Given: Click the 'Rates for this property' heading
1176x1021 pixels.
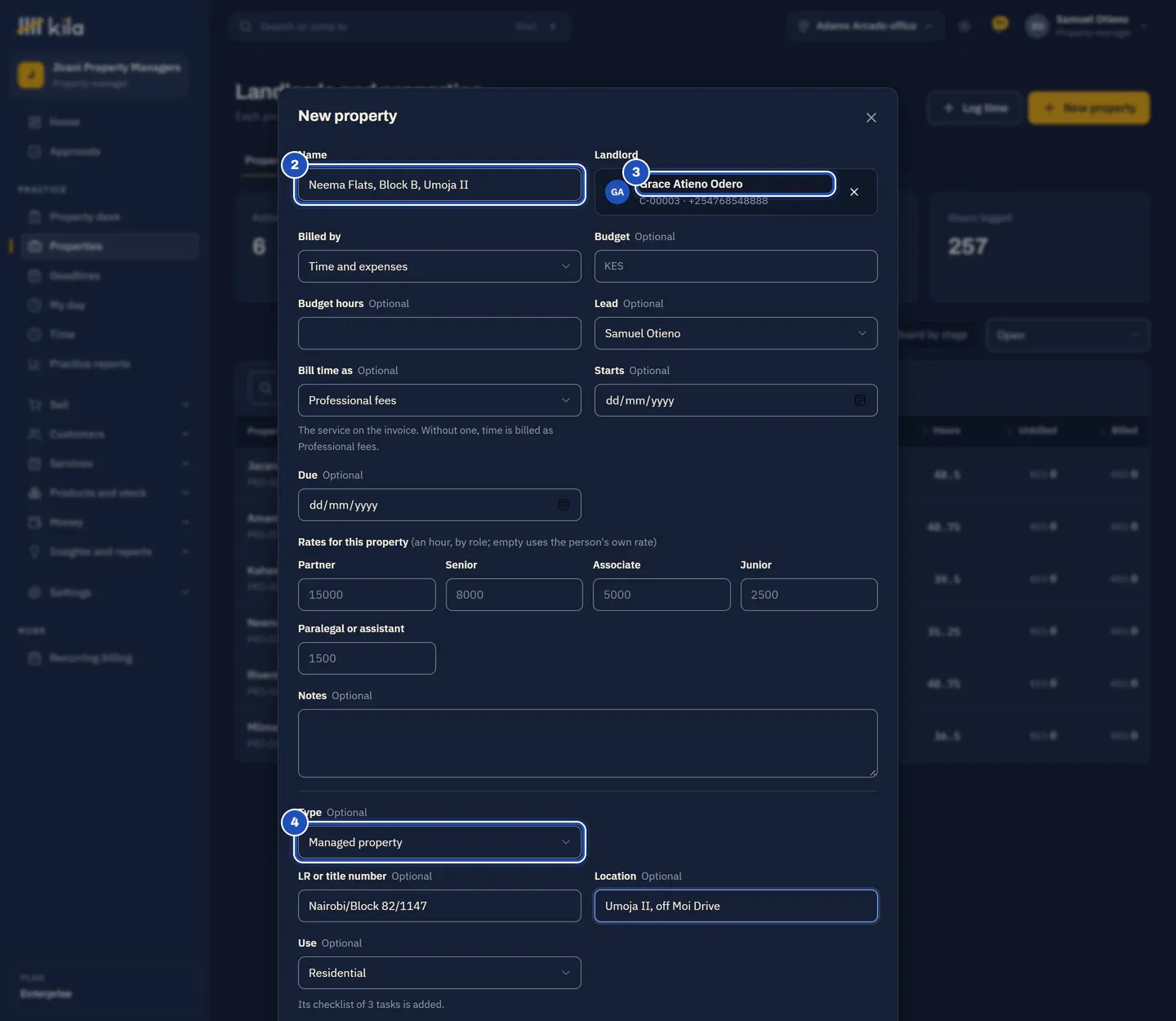Looking at the screenshot, I should 353,542.
